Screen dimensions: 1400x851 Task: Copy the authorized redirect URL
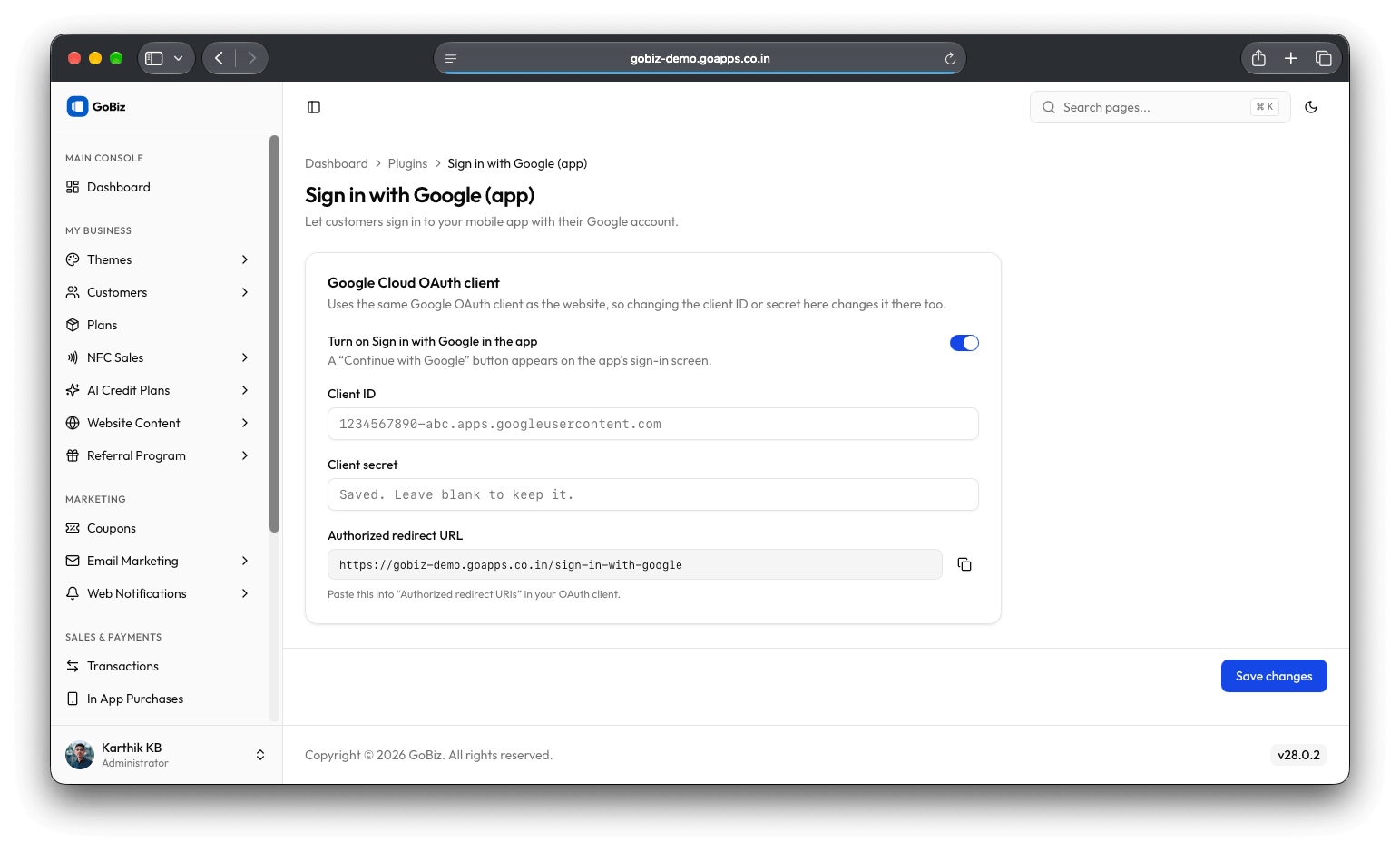click(964, 564)
